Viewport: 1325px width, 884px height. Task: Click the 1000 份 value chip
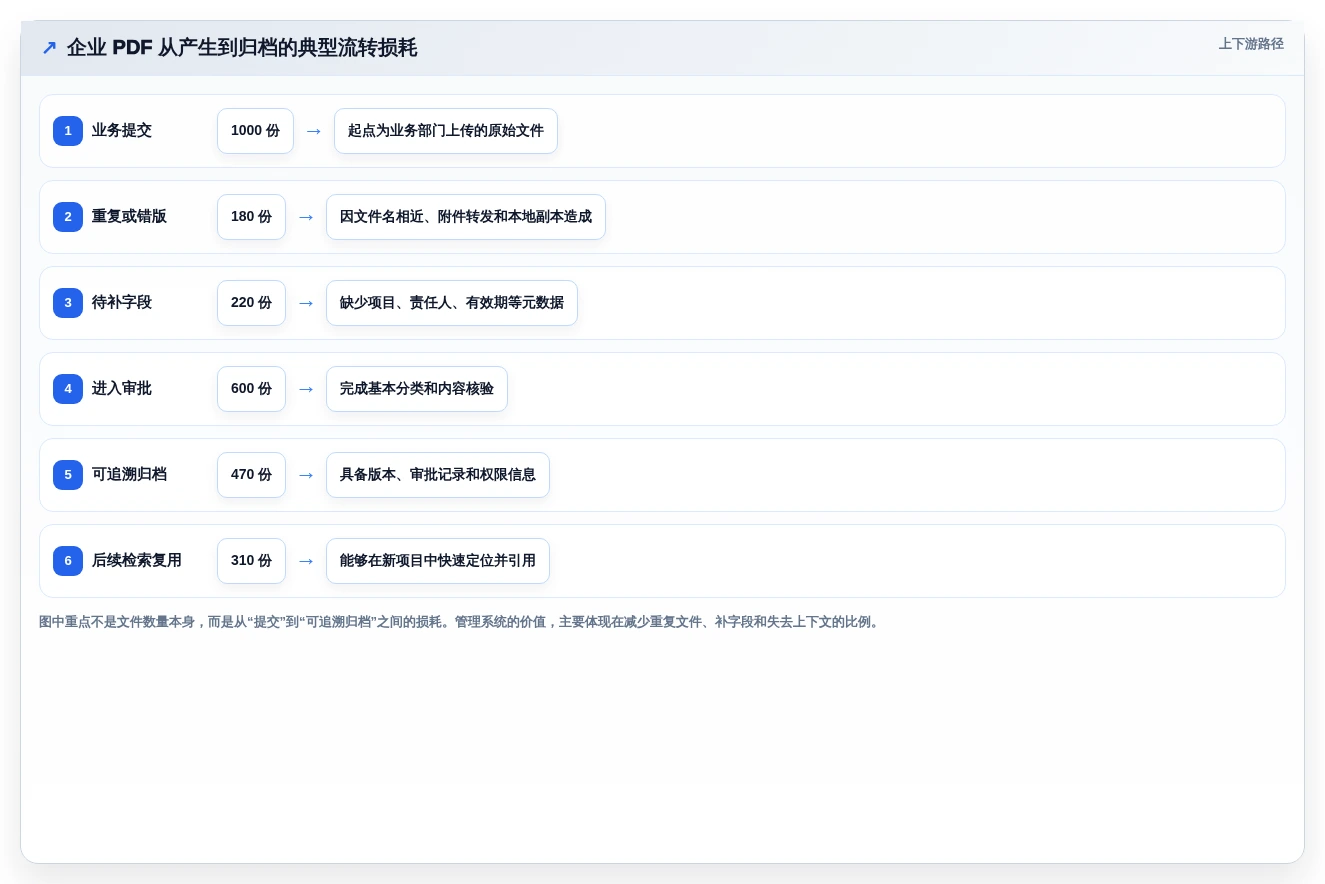(x=255, y=131)
